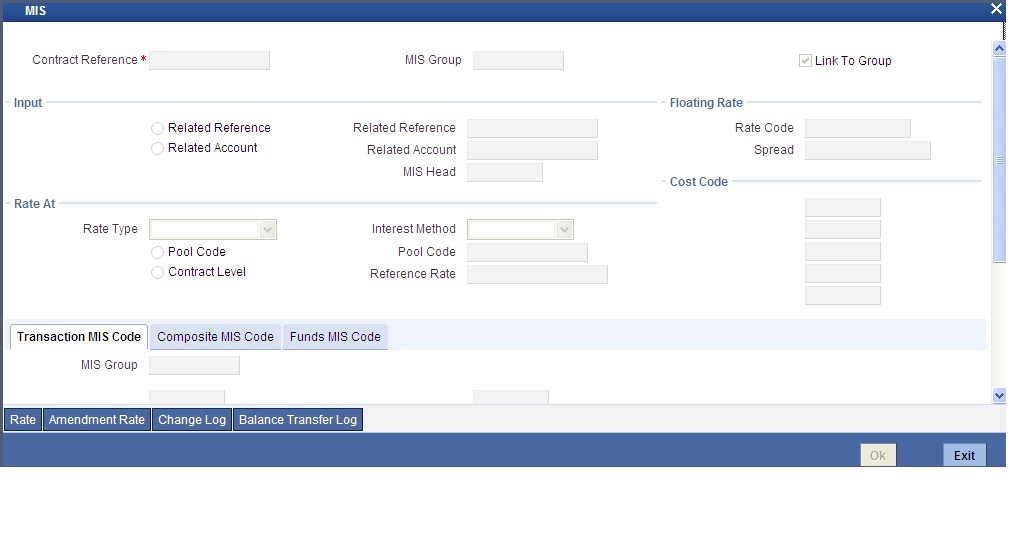Open the Change Log
This screenshot has width=1022, height=547.
coord(192,420)
